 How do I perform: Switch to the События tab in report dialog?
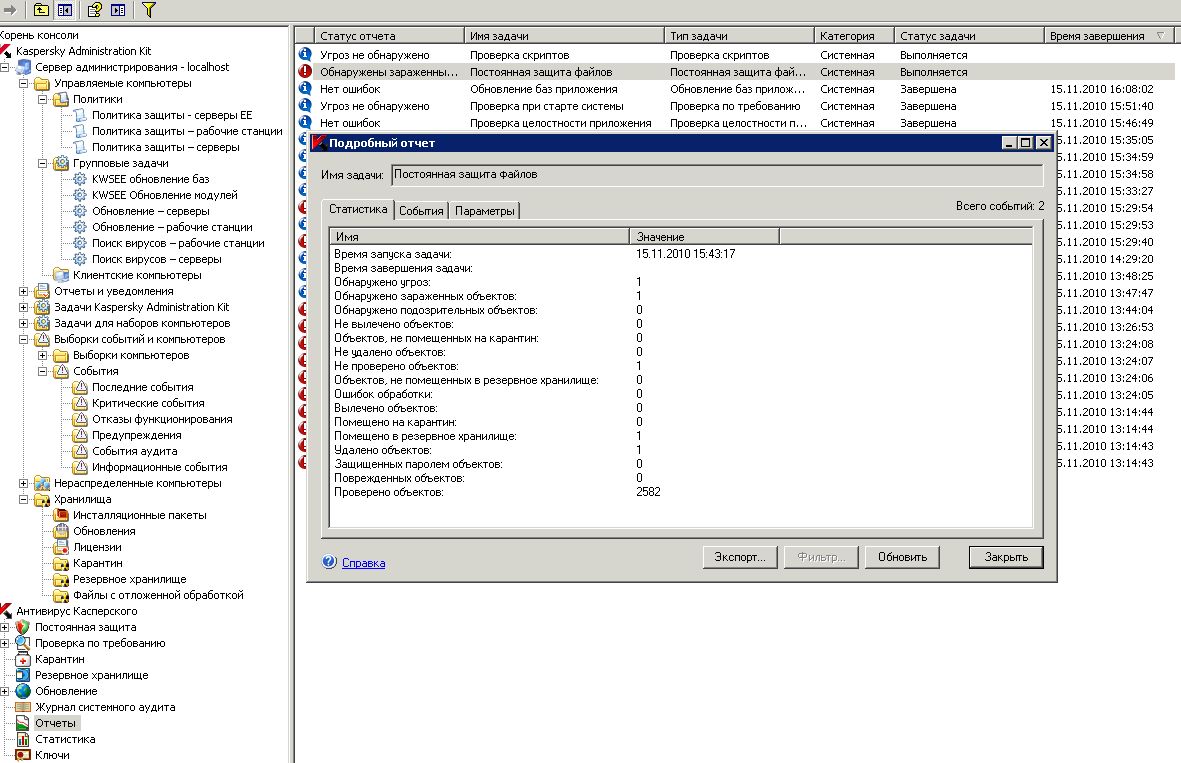pos(421,211)
